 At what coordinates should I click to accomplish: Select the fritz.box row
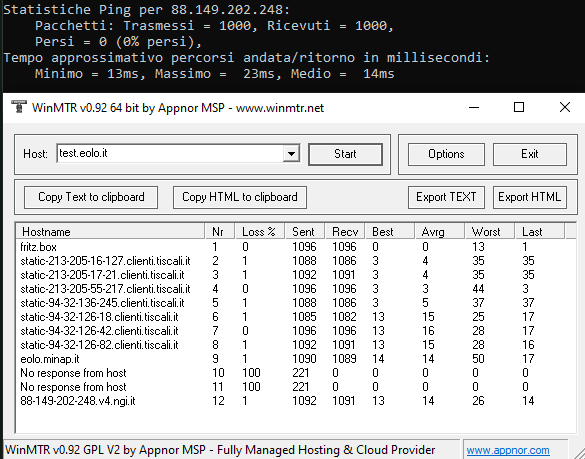coord(295,247)
